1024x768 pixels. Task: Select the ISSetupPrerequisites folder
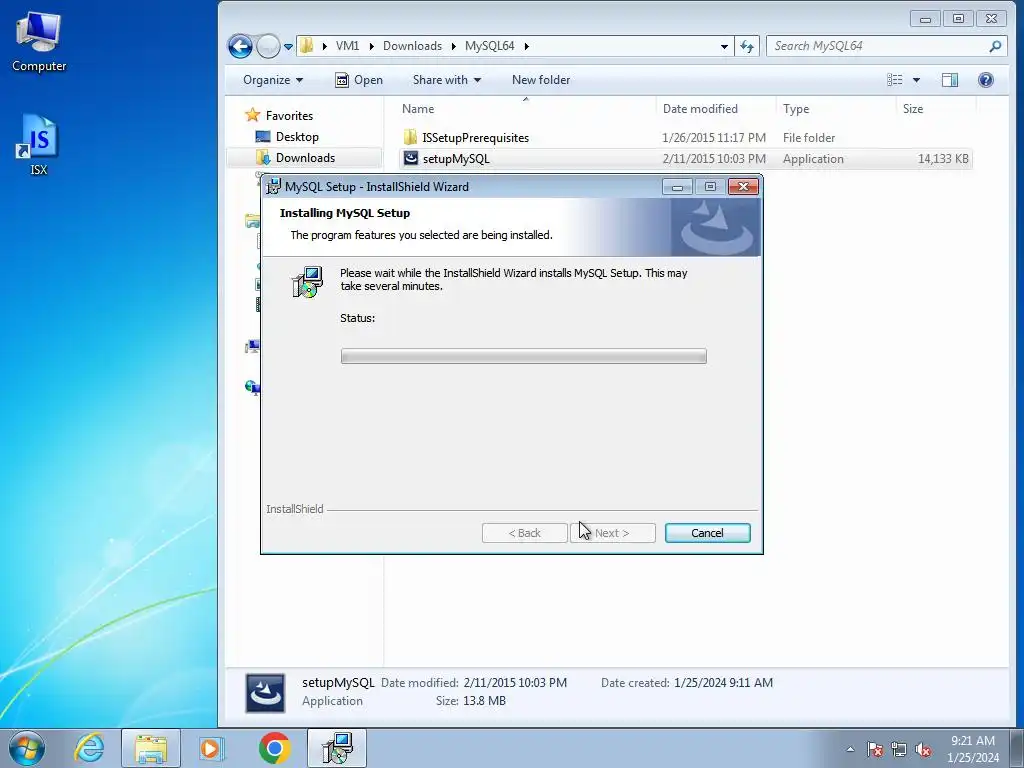[x=475, y=138]
